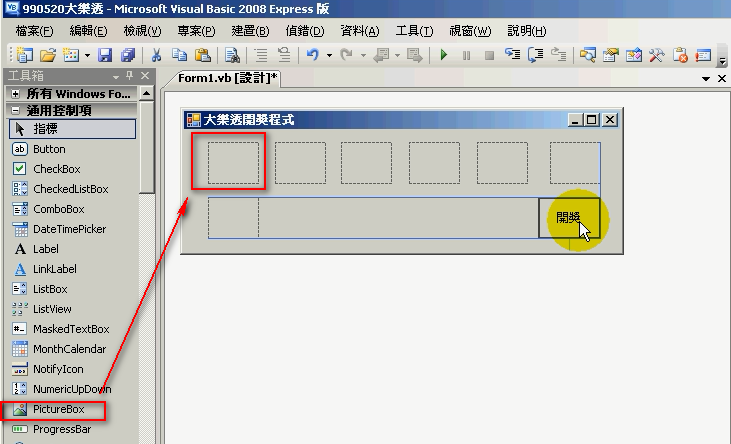Click the New Project toolbar icon
The height and width of the screenshot is (444, 731).
coord(24,55)
